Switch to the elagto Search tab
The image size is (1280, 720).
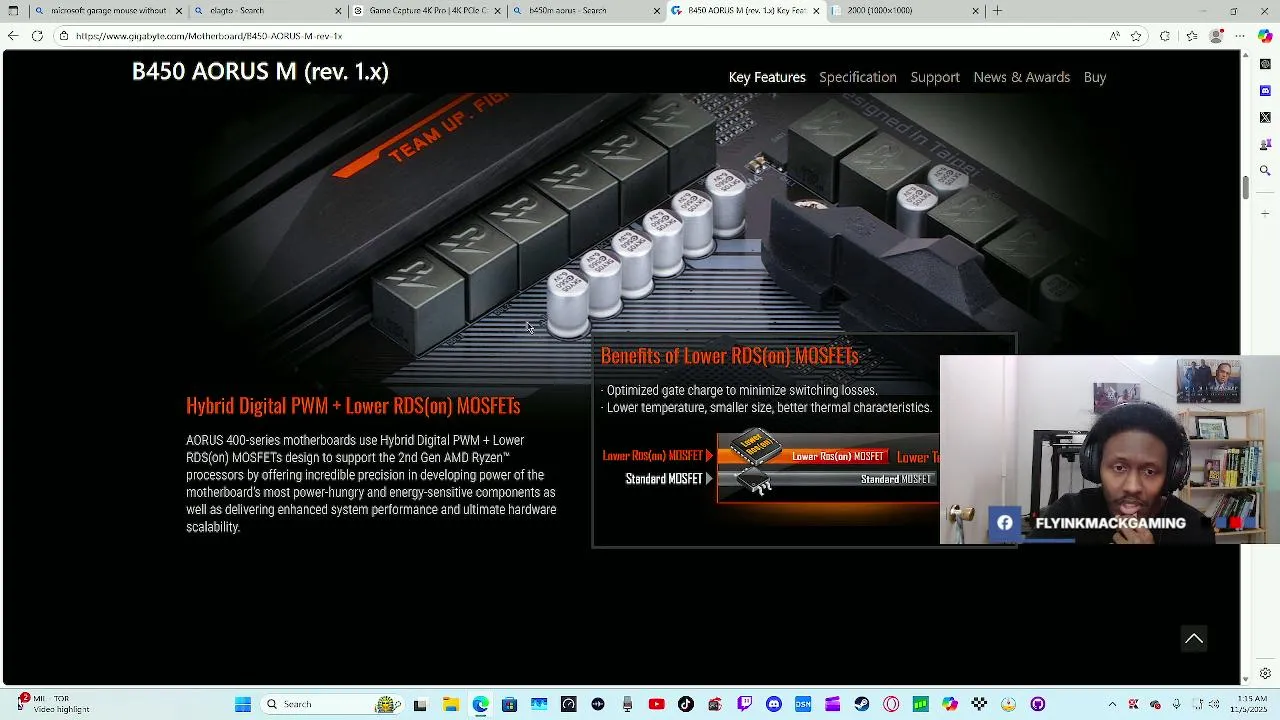click(x=267, y=11)
